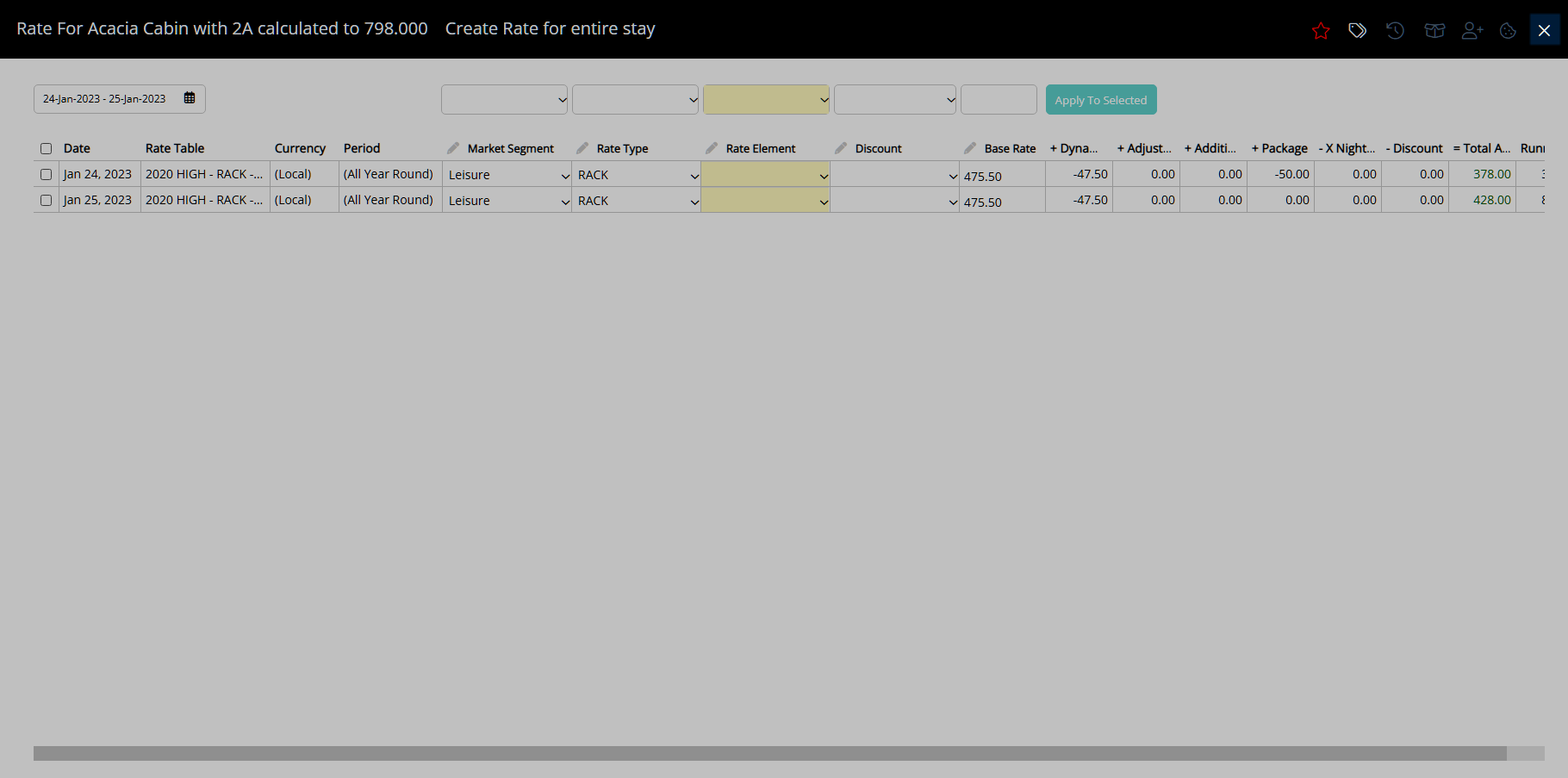Open the first bulk Market Segment dropdown

[504, 99]
